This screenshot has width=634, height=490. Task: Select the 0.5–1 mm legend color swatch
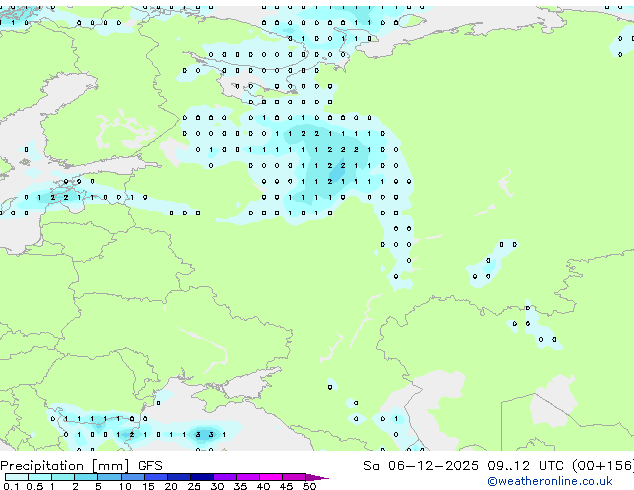point(40,477)
